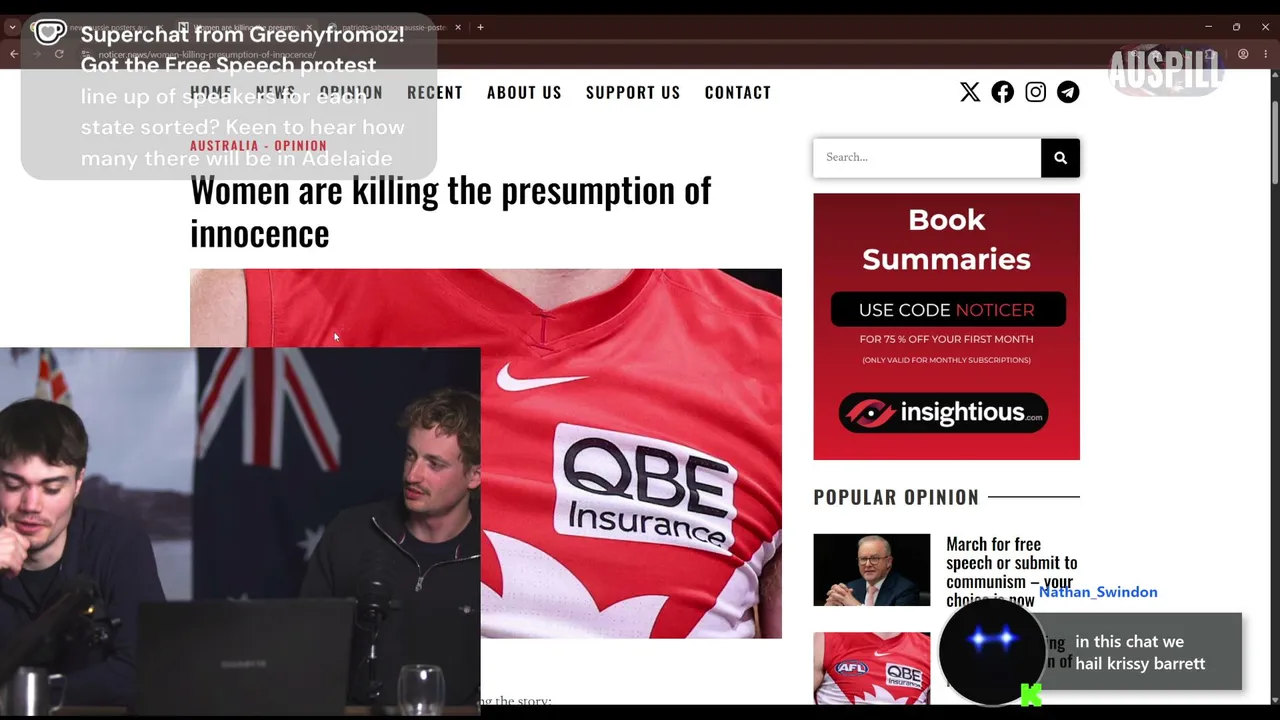Screen dimensions: 1280x720
Task: Open the Book Summaries insightious ad banner
Action: click(946, 326)
